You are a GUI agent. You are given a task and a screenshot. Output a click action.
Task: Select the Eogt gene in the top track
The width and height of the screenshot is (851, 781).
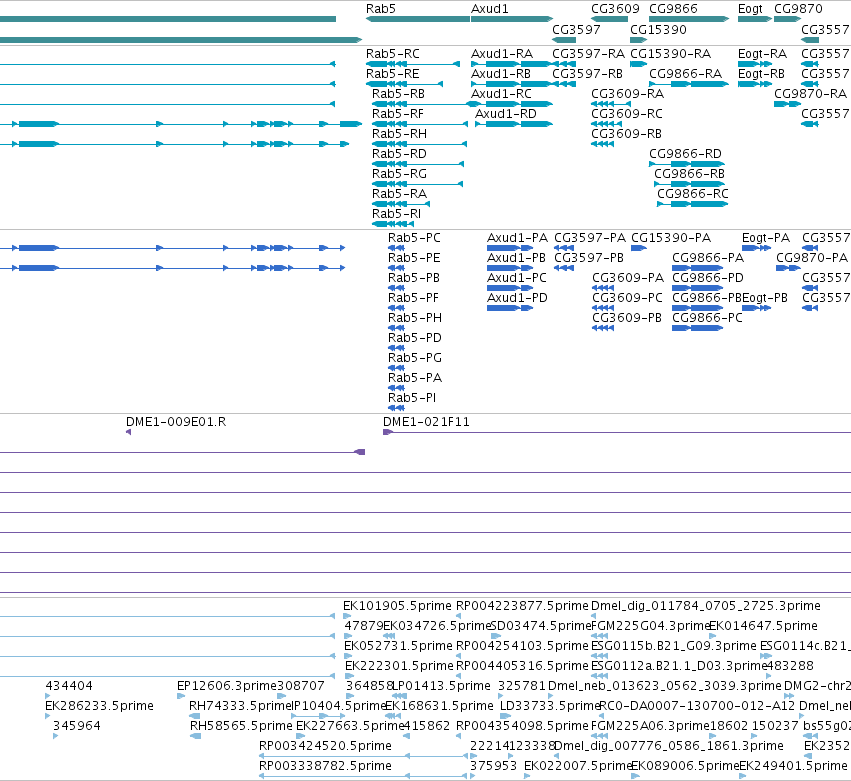point(754,19)
